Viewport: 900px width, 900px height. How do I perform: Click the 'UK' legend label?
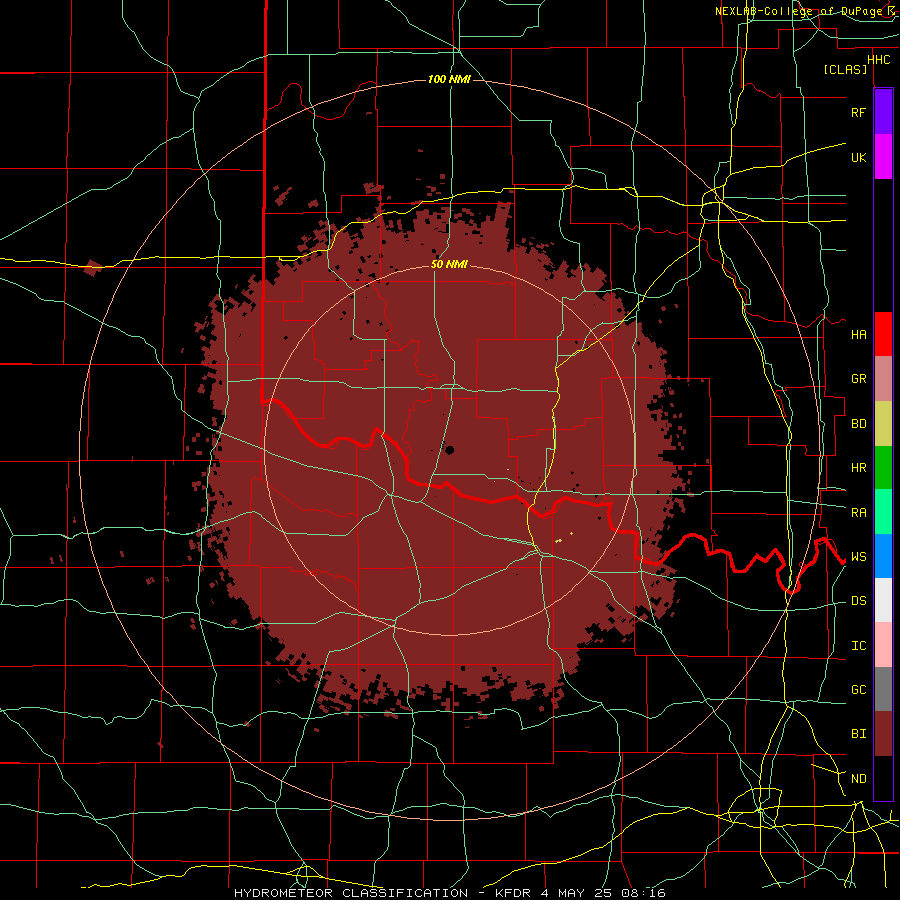coord(858,157)
